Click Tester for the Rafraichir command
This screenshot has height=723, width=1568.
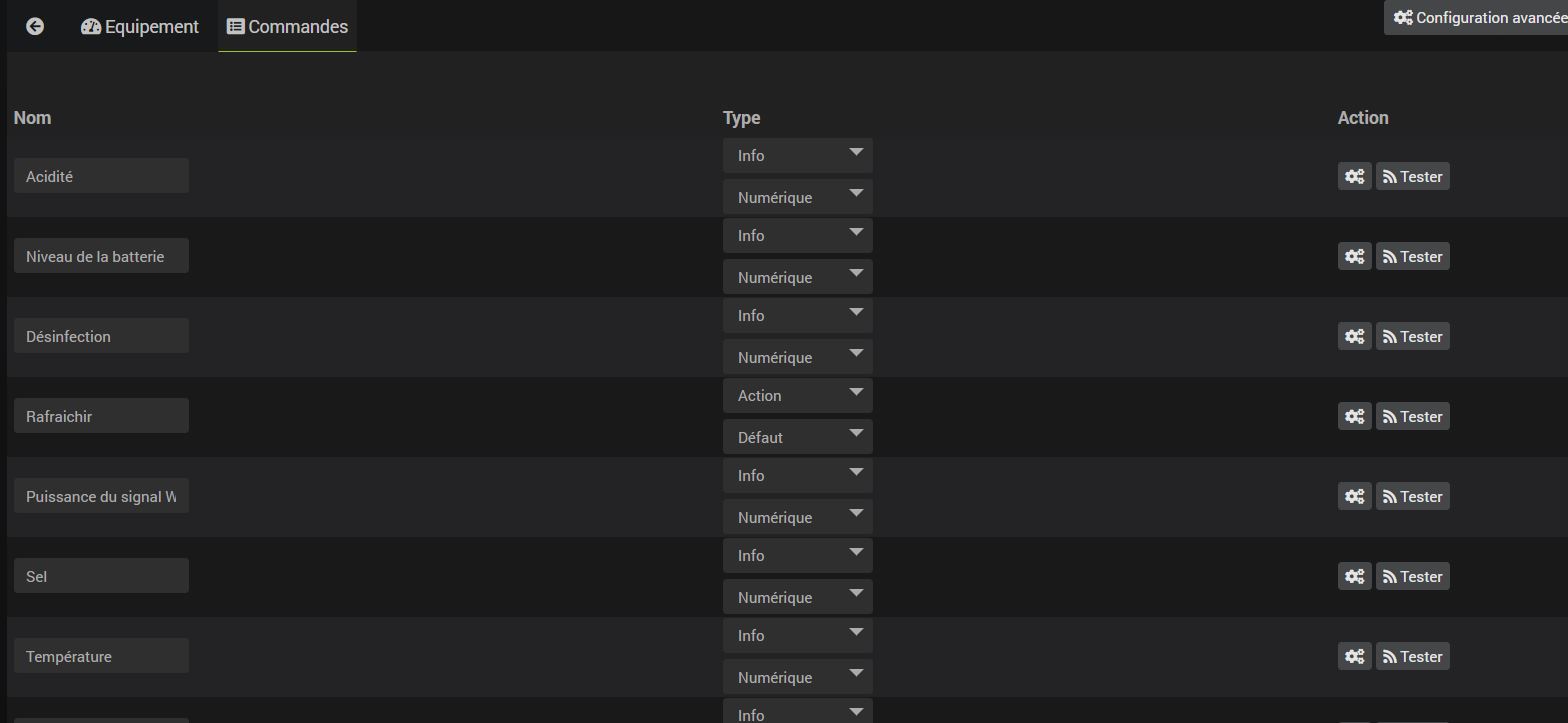coord(1413,416)
